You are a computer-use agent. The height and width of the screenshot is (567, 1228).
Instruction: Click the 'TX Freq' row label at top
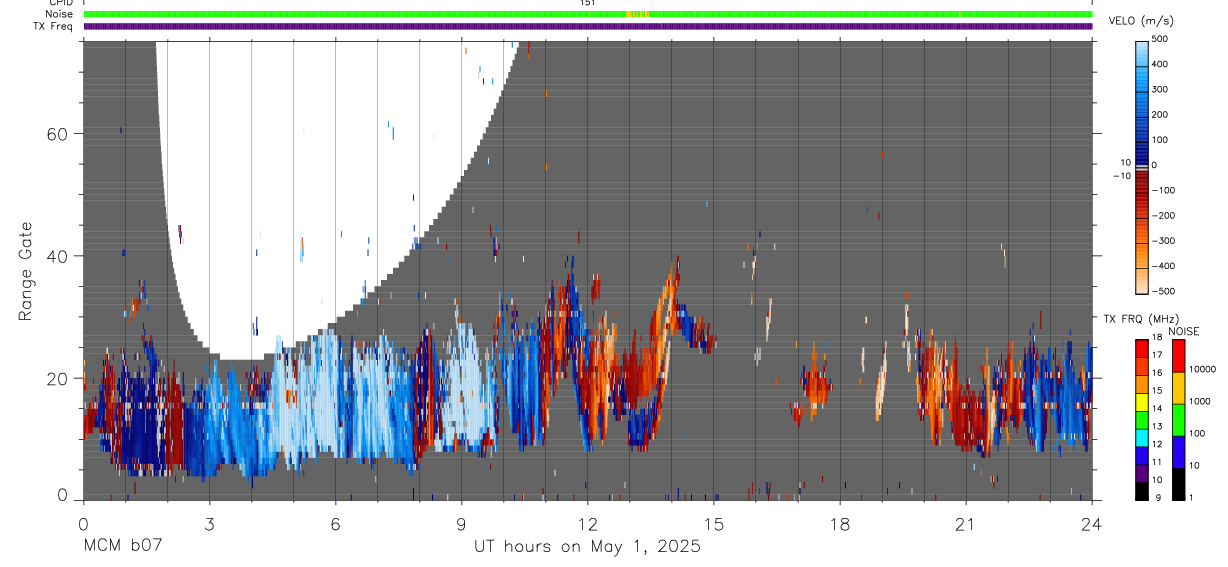click(x=54, y=26)
